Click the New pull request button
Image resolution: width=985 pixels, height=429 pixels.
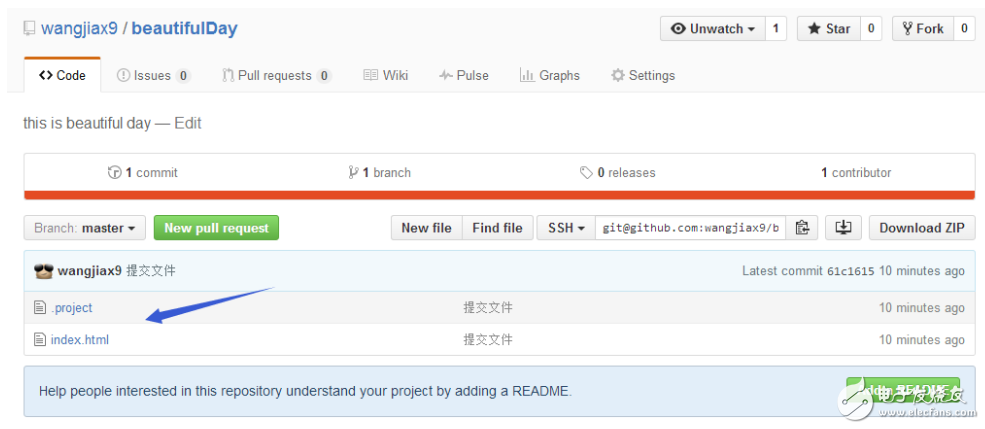[216, 228]
